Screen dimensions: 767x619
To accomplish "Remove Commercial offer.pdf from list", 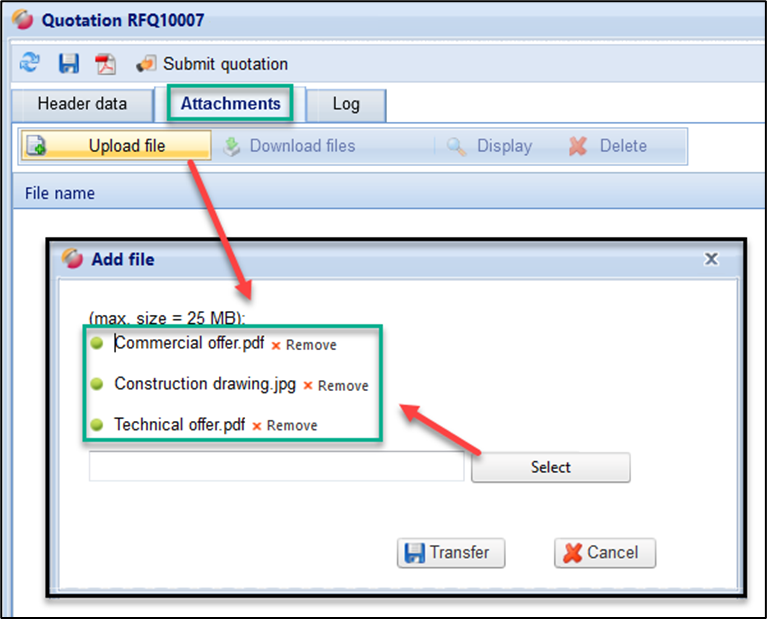I will pos(304,345).
